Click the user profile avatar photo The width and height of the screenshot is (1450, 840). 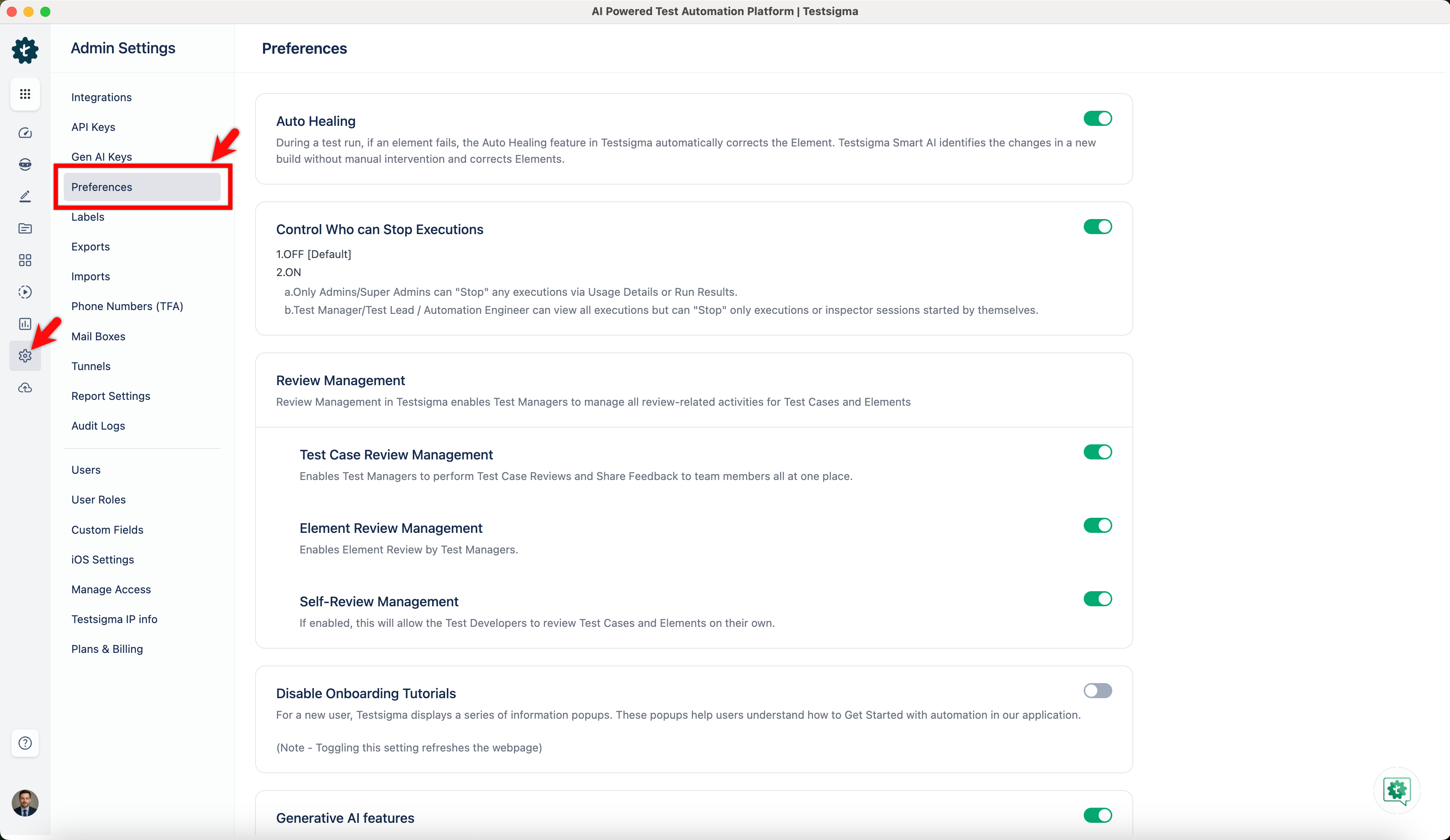(25, 803)
